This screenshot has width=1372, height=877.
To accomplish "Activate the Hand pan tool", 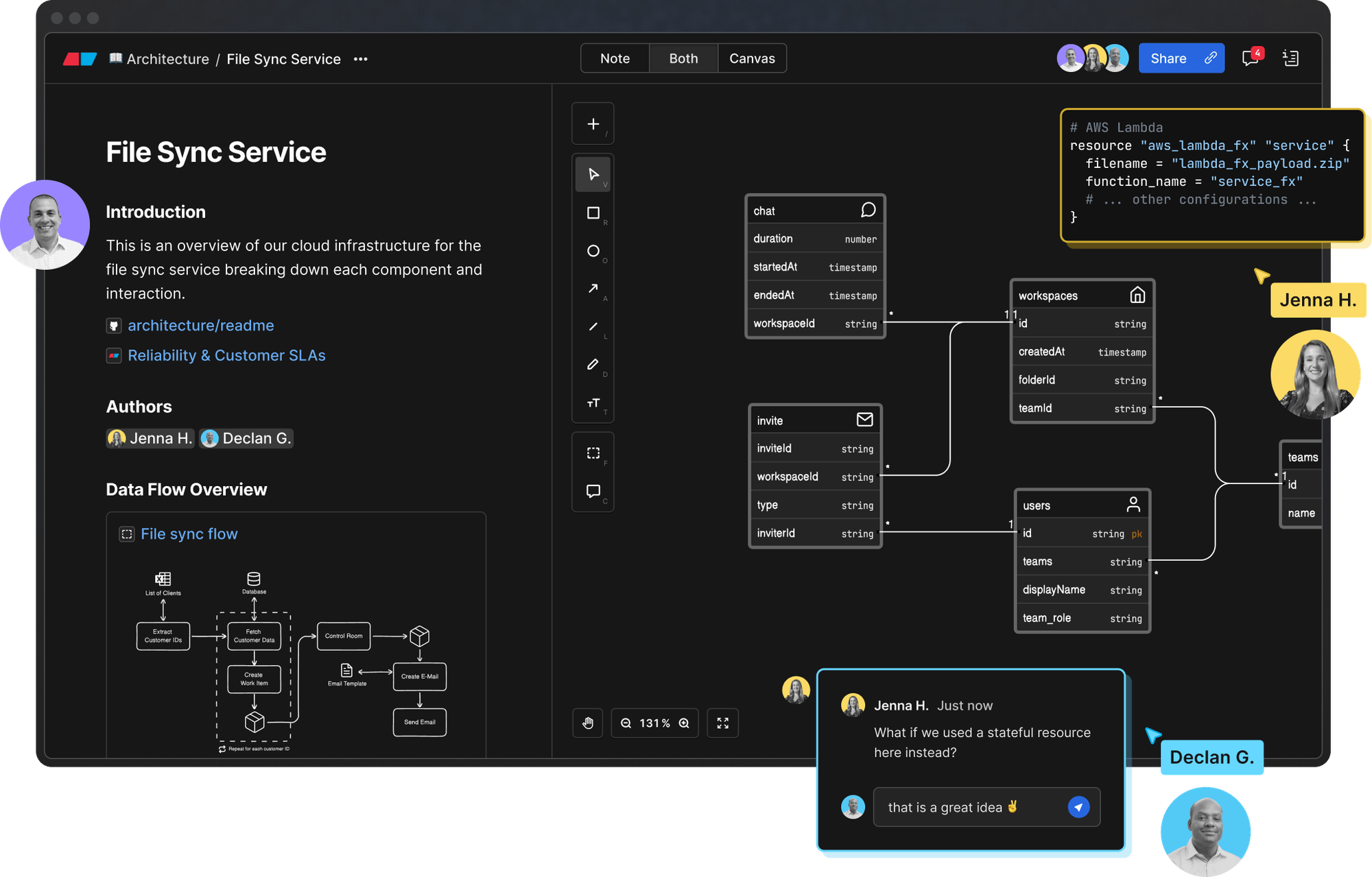I will click(587, 723).
